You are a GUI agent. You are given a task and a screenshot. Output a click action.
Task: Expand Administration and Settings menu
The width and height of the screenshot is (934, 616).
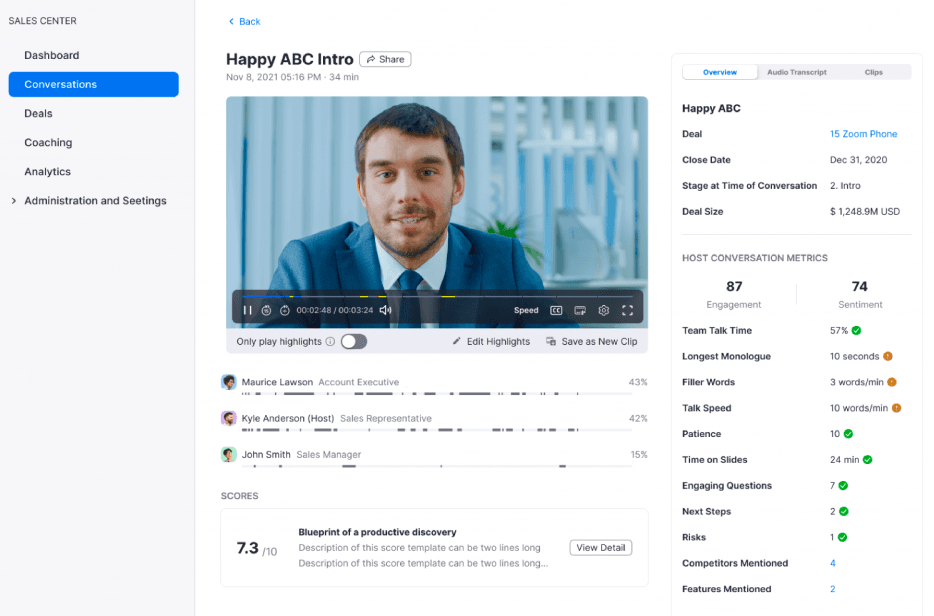click(14, 201)
